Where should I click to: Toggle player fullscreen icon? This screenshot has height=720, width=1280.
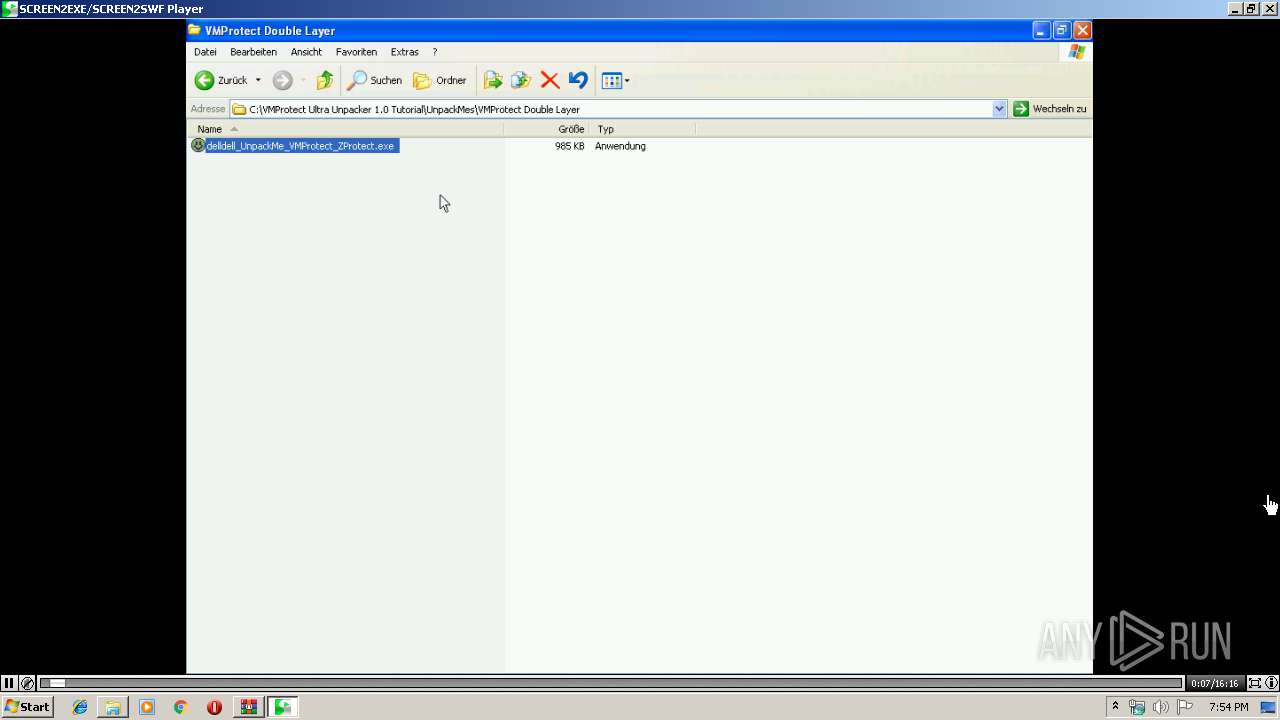(x=1254, y=683)
